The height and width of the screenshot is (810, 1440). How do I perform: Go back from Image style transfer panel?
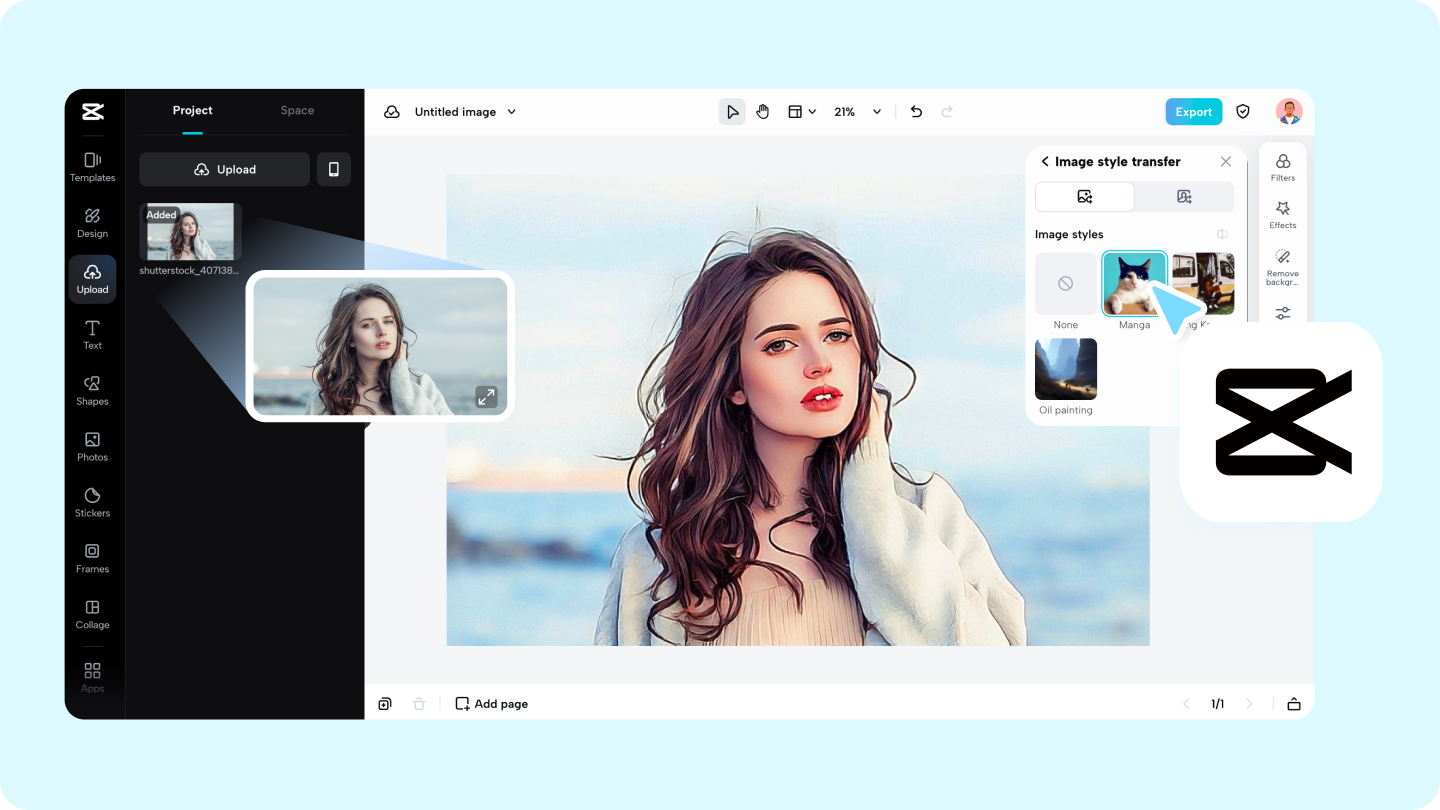pyautogui.click(x=1044, y=161)
